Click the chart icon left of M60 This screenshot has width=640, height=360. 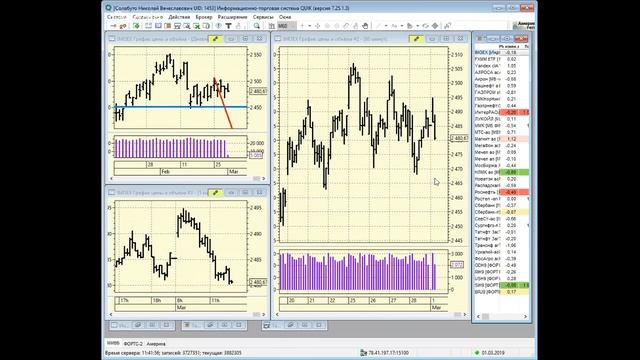click(272, 26)
